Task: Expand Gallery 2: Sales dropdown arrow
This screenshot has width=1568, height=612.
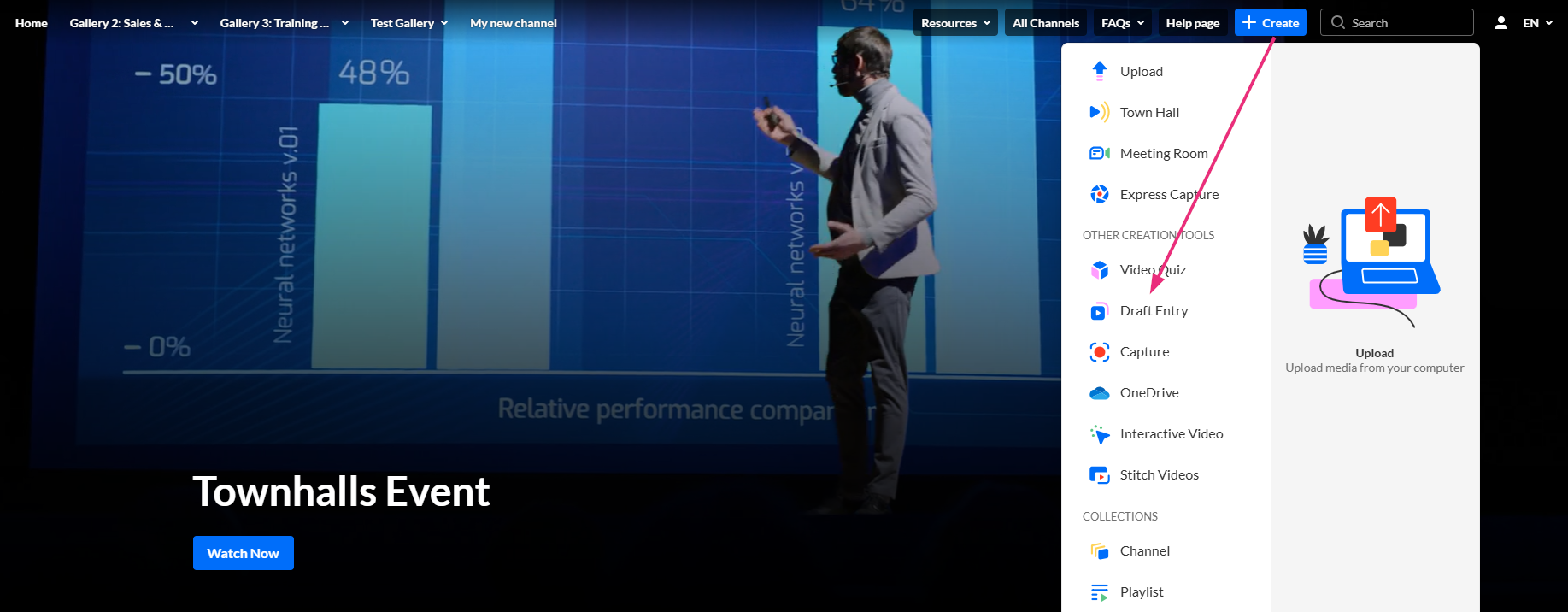Action: tap(195, 23)
